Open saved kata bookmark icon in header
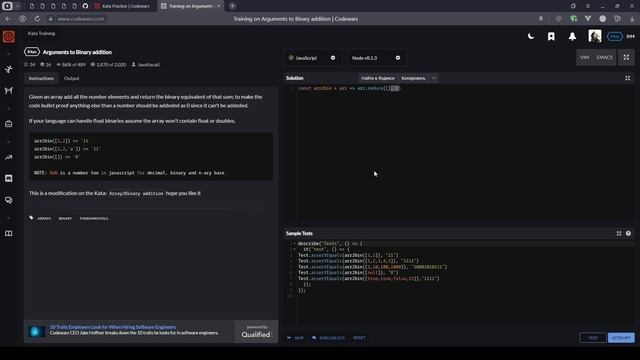Screen dimensions: 640x360 551,36
